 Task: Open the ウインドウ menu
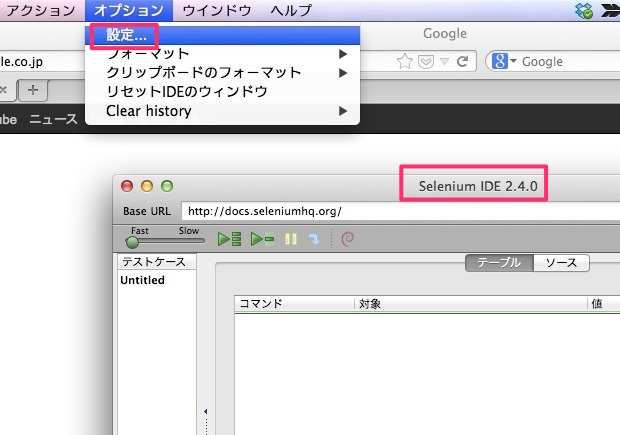tap(217, 10)
